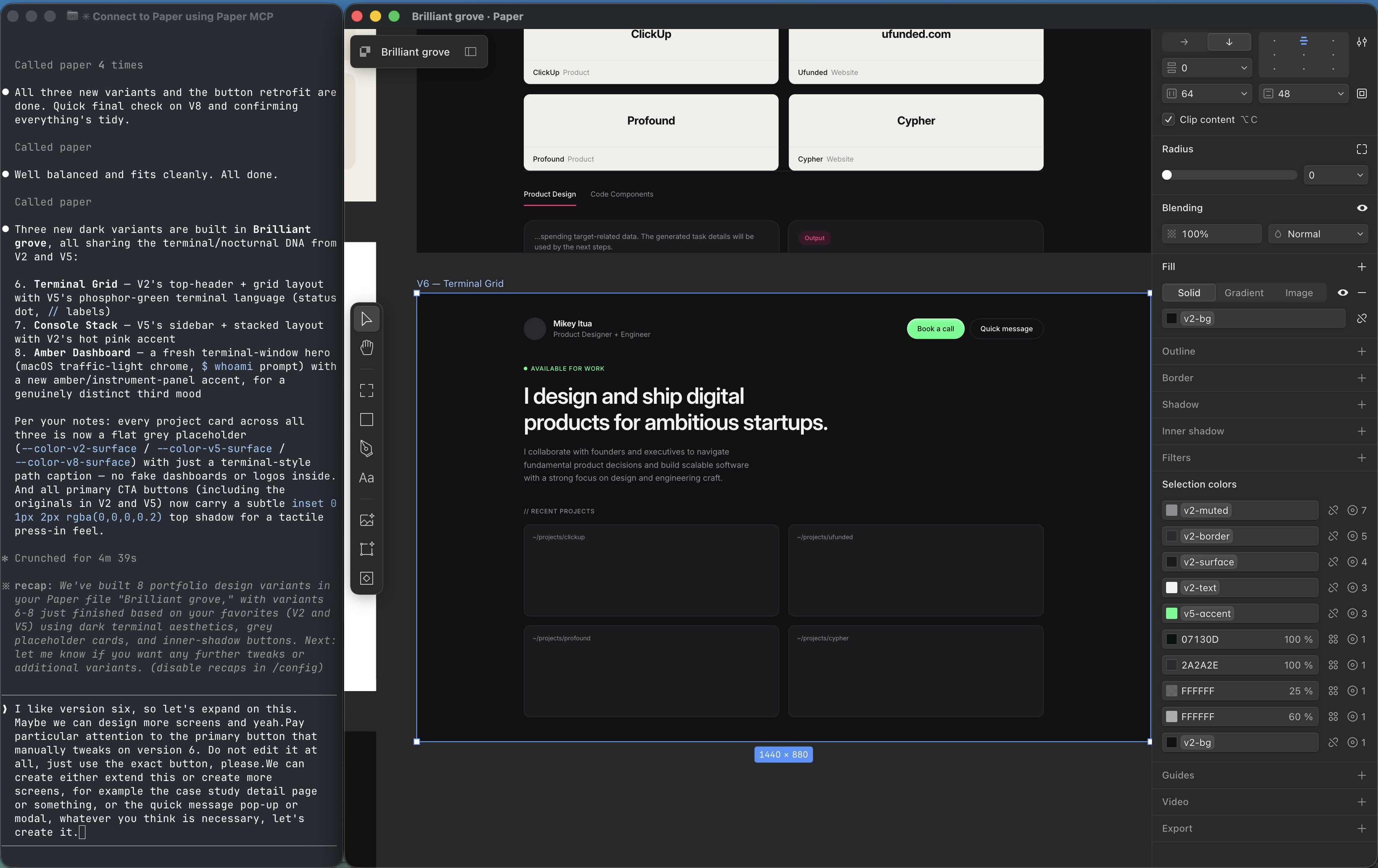Screen dimensions: 1378x868
Task: Select the Rectangle tool
Action: [366, 419]
